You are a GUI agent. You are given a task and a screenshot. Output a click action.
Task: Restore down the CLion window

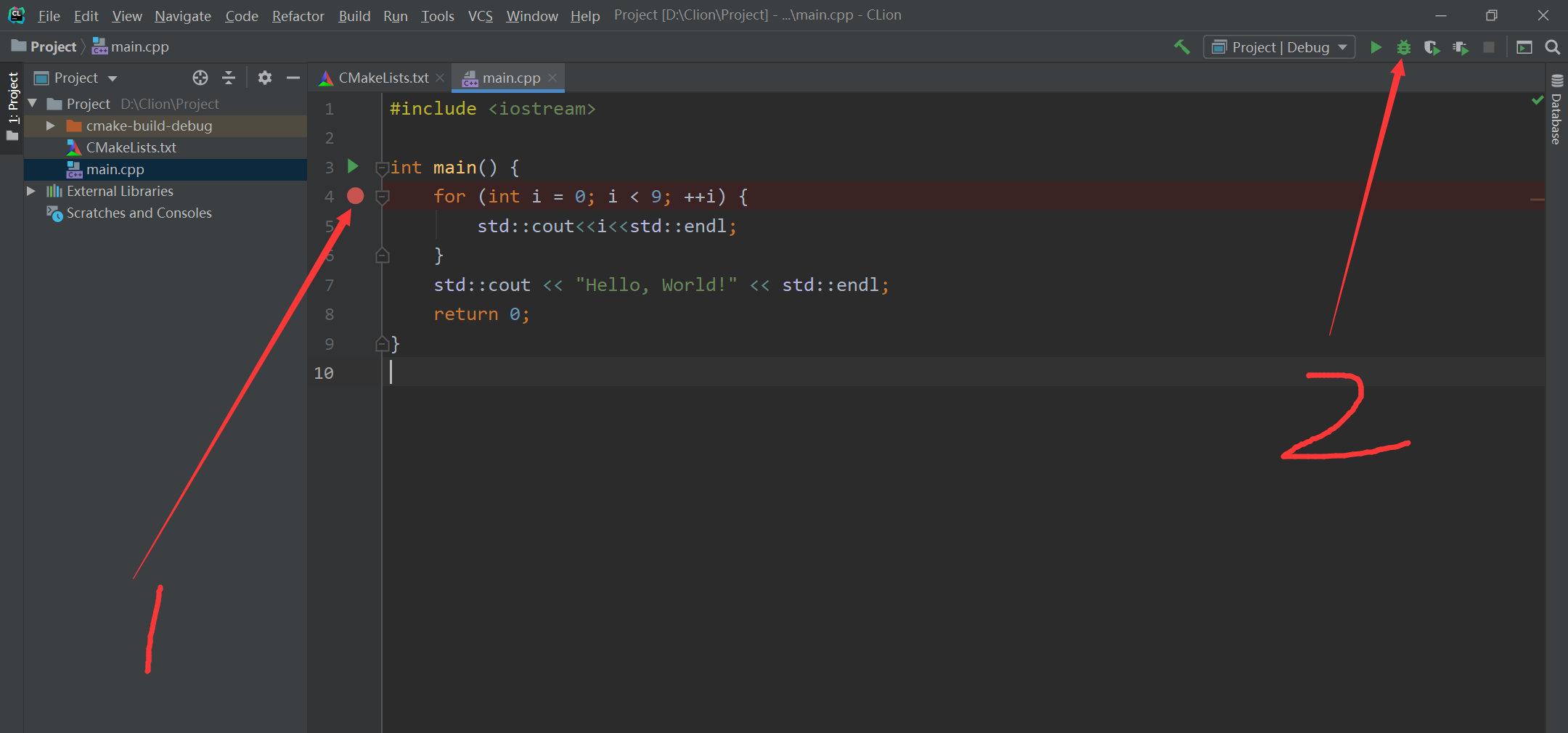(x=1492, y=15)
